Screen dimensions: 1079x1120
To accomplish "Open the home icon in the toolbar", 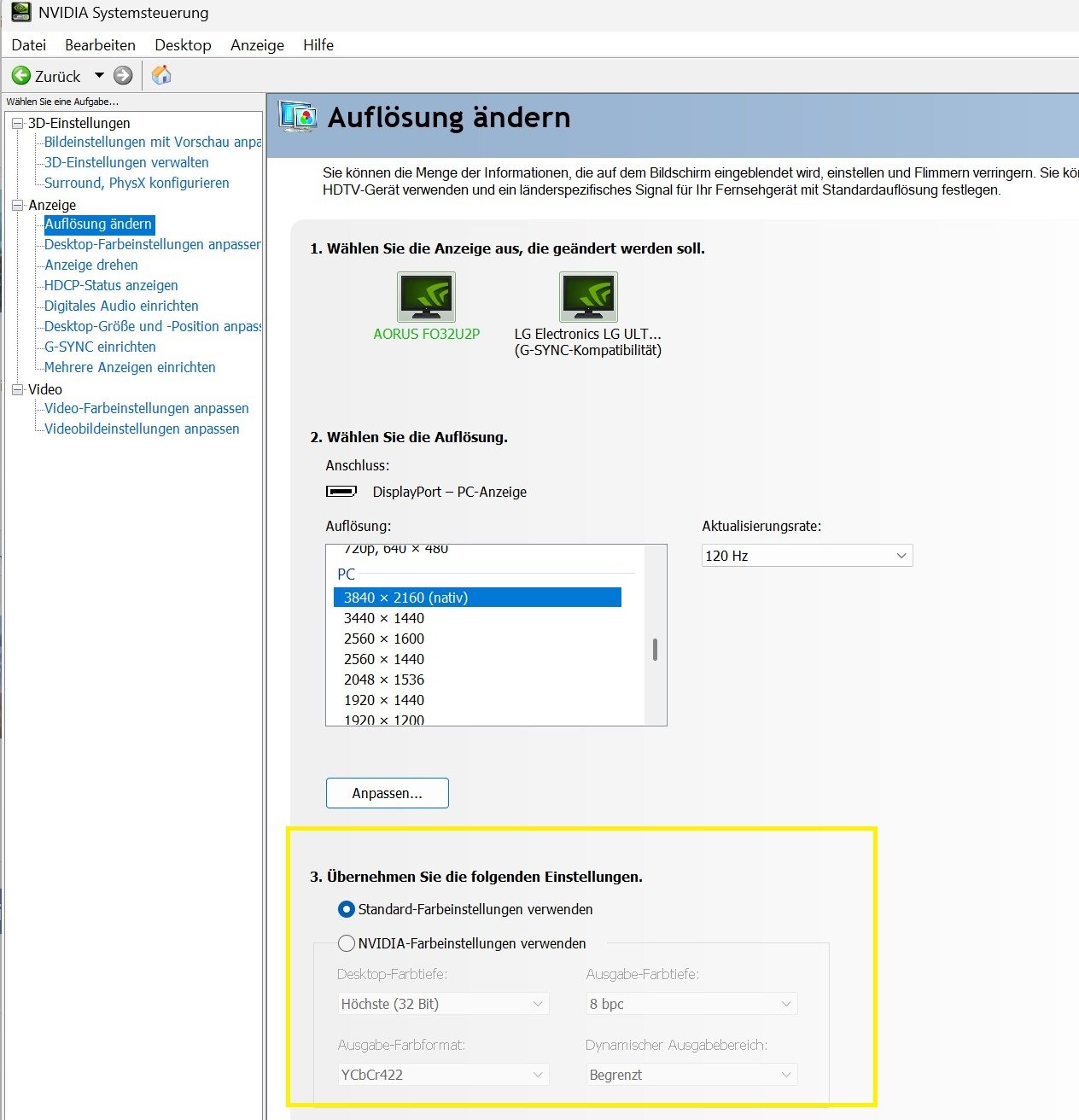I will tap(161, 75).
